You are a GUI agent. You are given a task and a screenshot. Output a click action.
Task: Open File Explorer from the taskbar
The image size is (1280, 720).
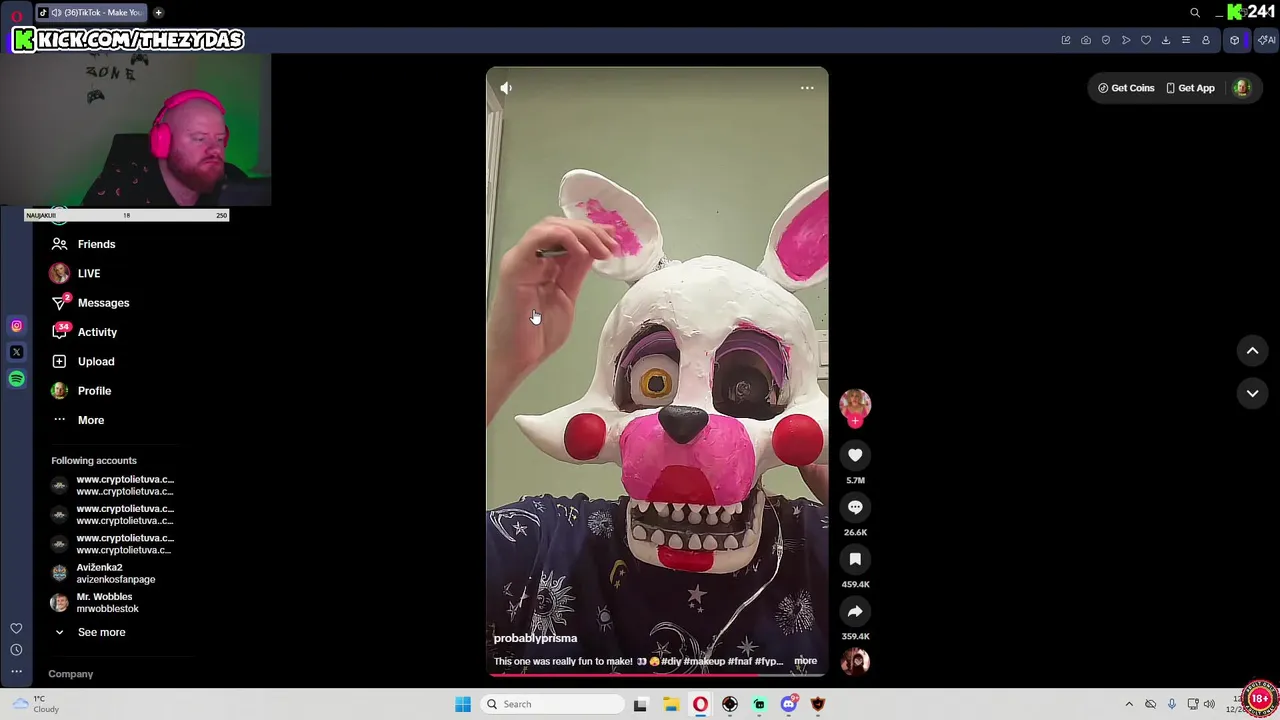(x=670, y=704)
